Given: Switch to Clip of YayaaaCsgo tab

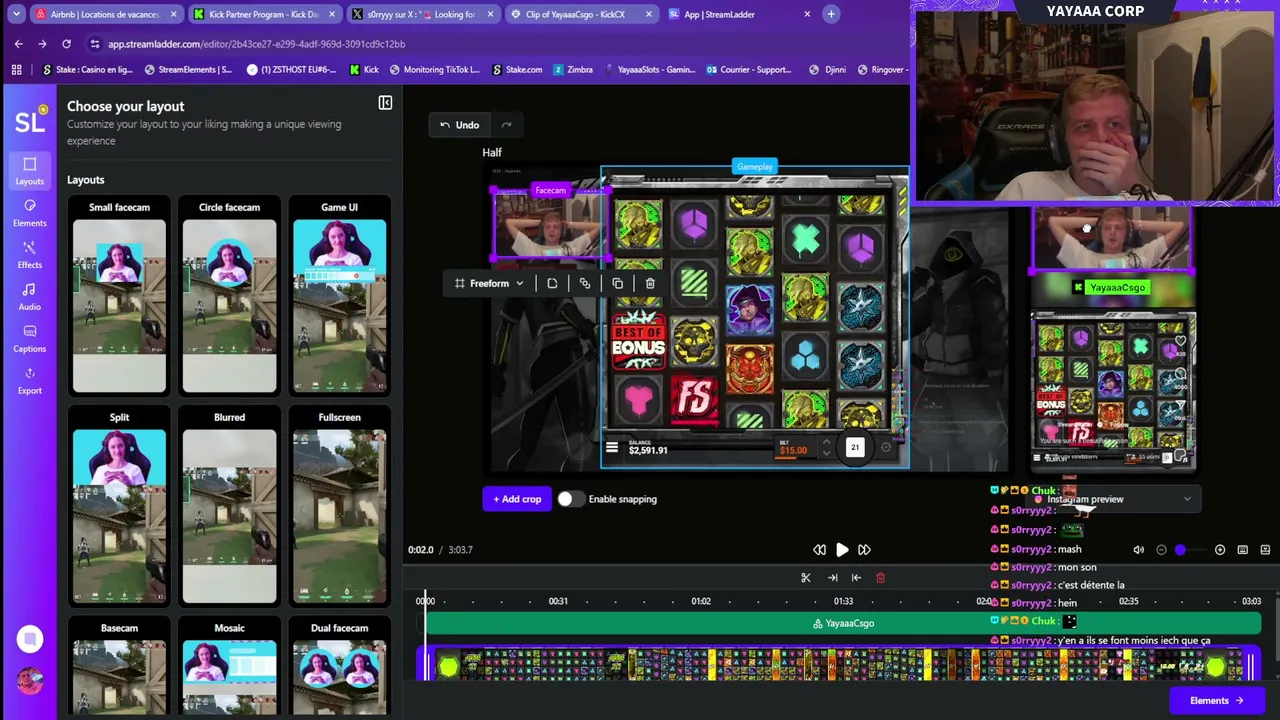Looking at the screenshot, I should click(x=580, y=14).
